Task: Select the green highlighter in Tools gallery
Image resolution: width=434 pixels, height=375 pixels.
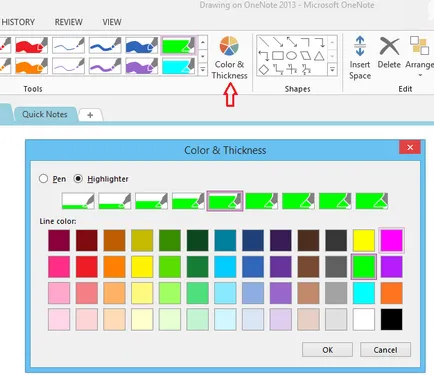Action: 178,45
